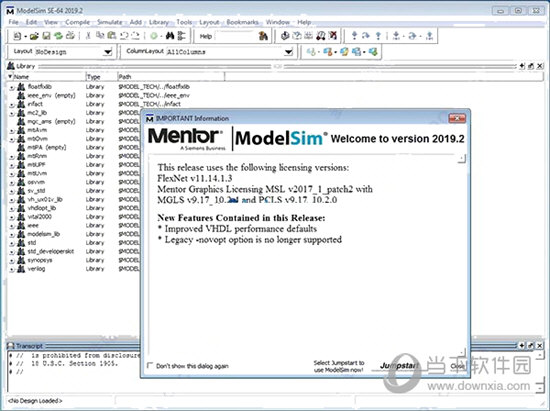Click the No Design Loaded status text
This screenshot has height=411, width=550.
click(x=35, y=400)
